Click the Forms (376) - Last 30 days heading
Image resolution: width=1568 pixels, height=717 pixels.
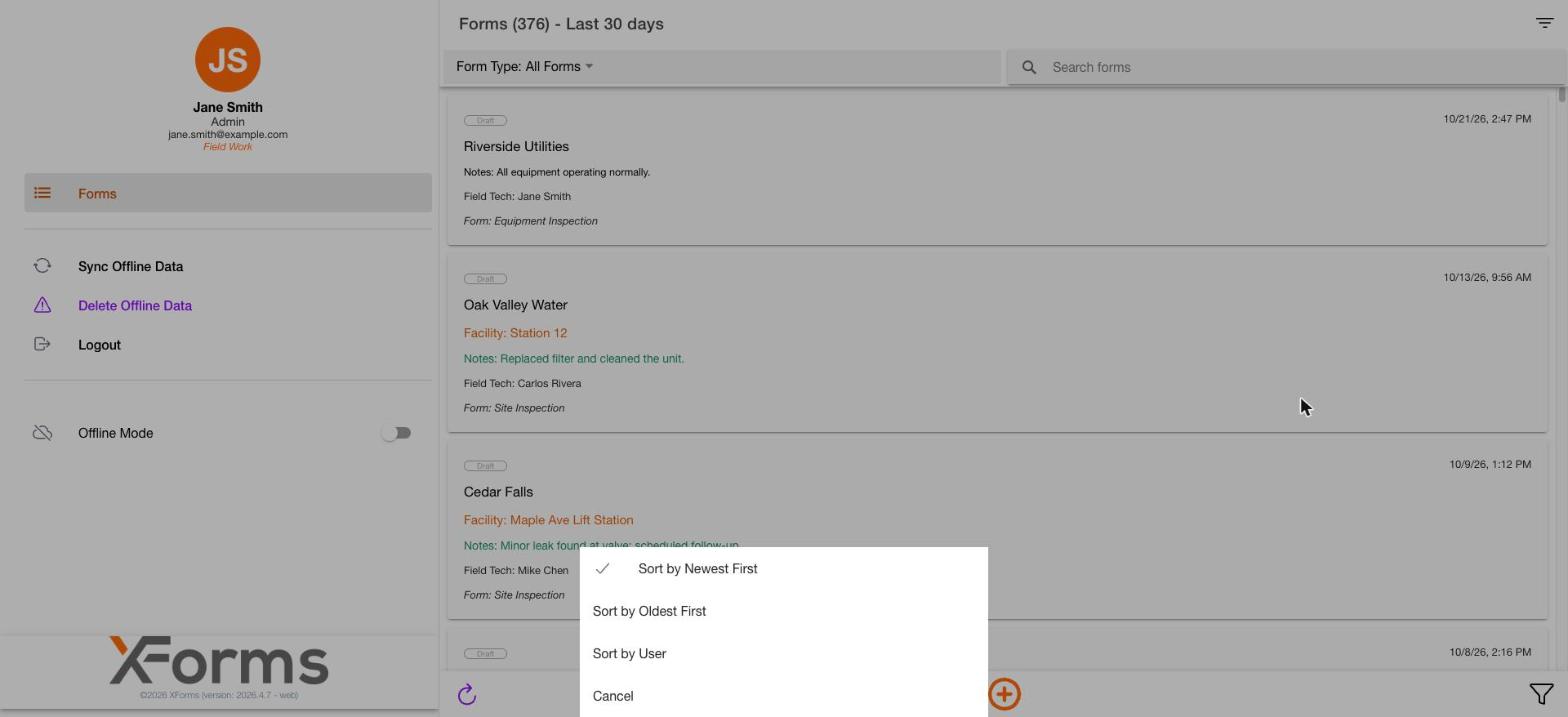coord(561,24)
